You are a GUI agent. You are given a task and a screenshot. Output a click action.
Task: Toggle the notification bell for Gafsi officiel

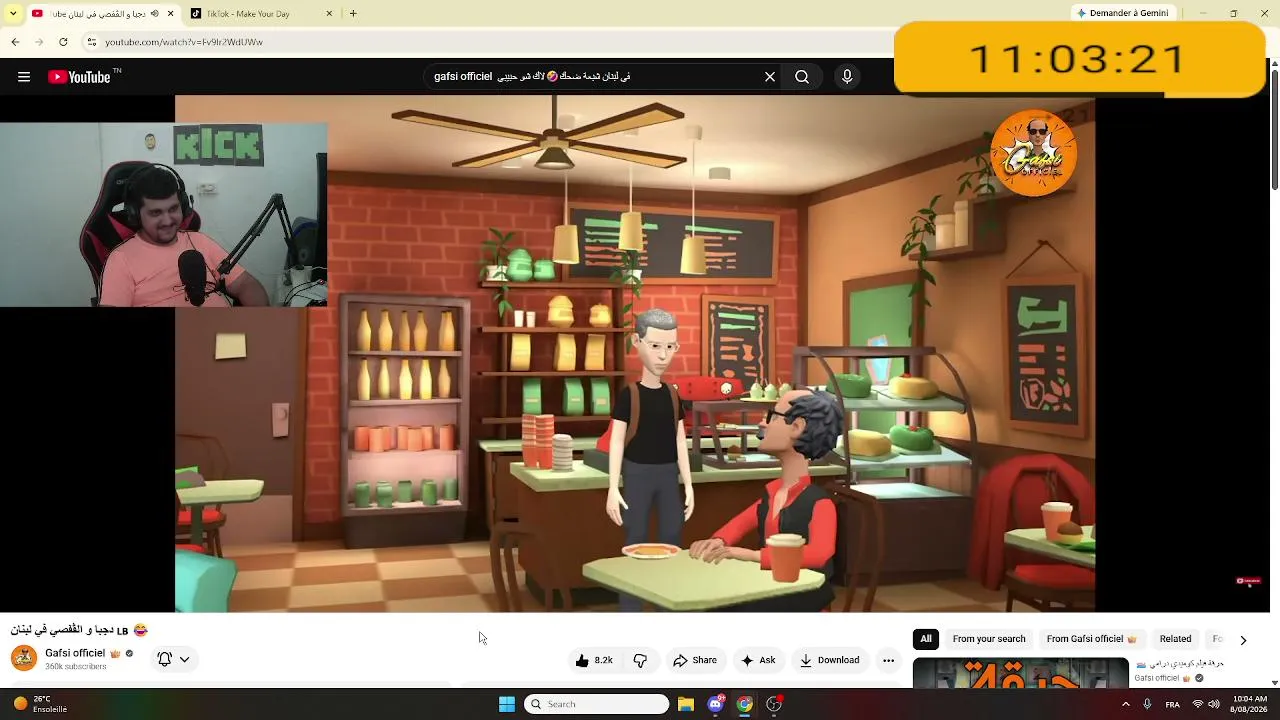165,659
